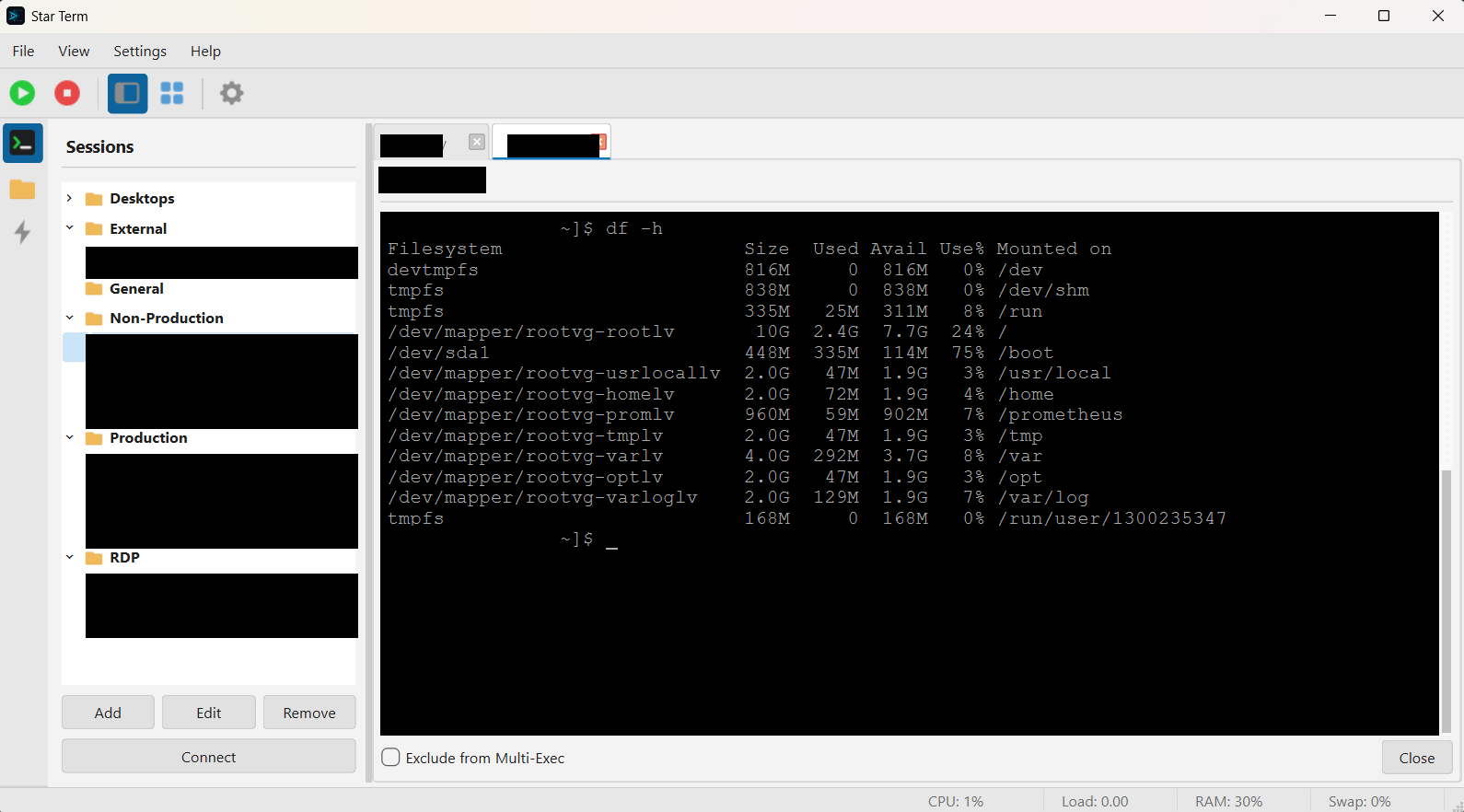
Task: Click the /dev/sda1 filesystem text
Action: pos(438,354)
